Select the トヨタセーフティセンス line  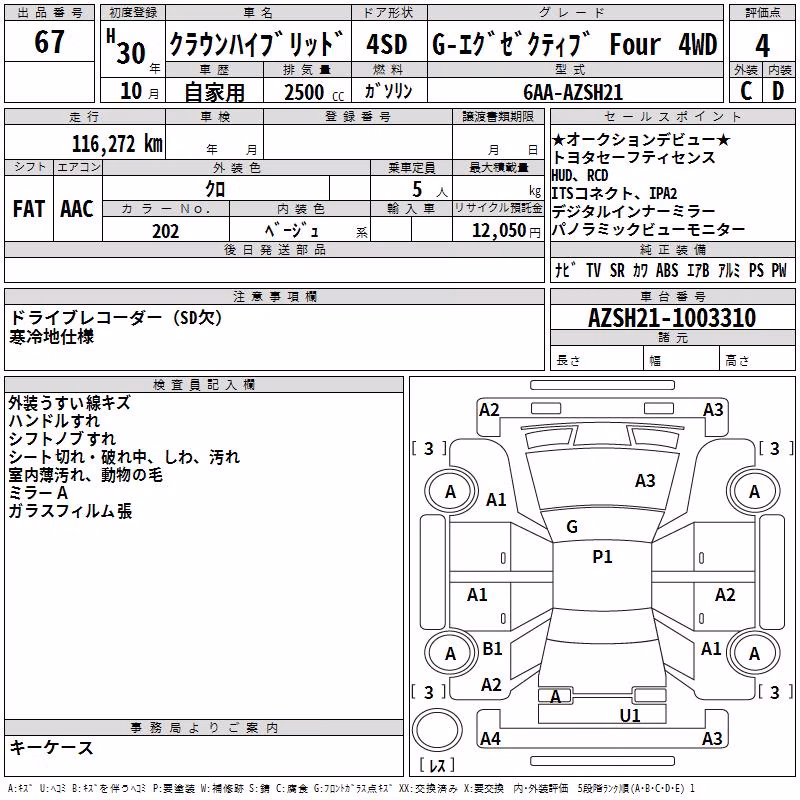click(634, 157)
